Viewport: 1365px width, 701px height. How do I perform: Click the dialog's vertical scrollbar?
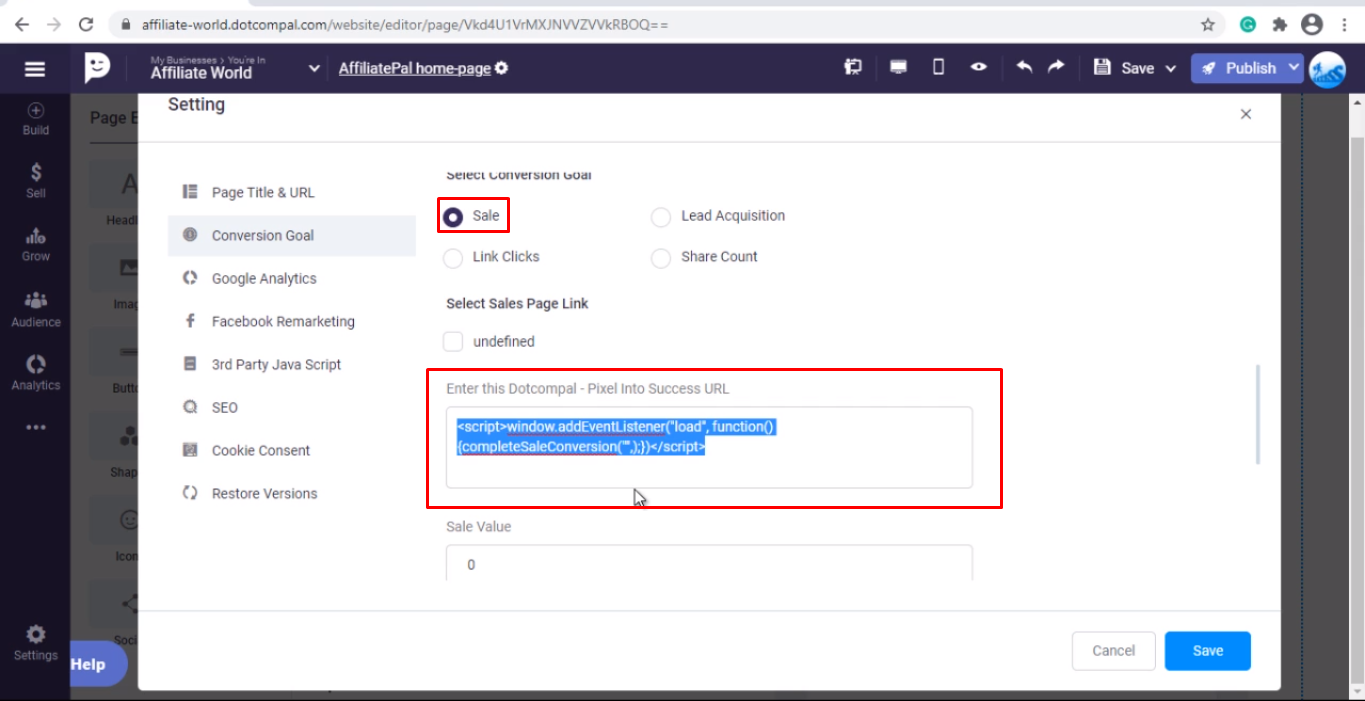pyautogui.click(x=1257, y=414)
